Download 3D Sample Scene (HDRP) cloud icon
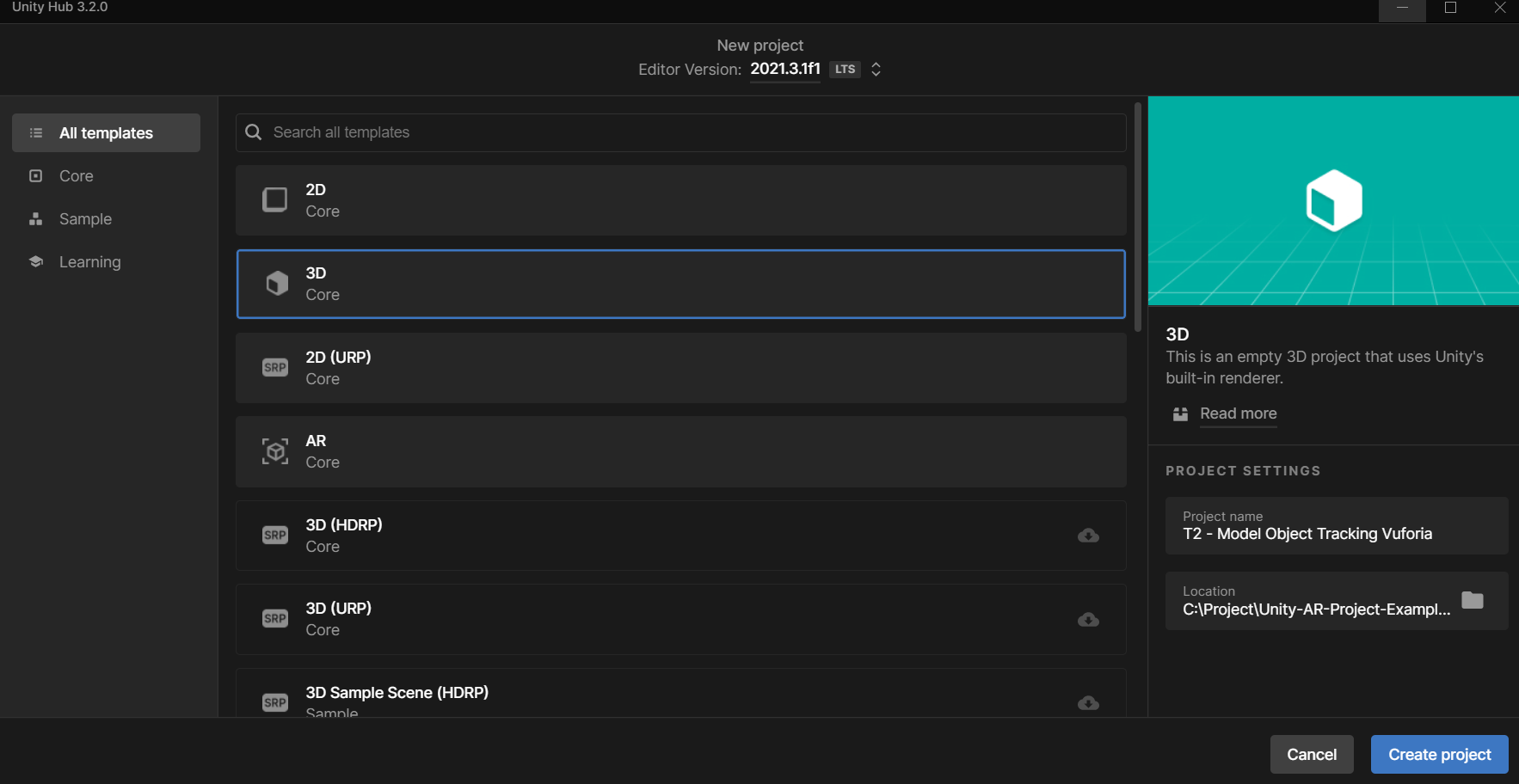This screenshot has height=784, width=1519. [x=1088, y=703]
